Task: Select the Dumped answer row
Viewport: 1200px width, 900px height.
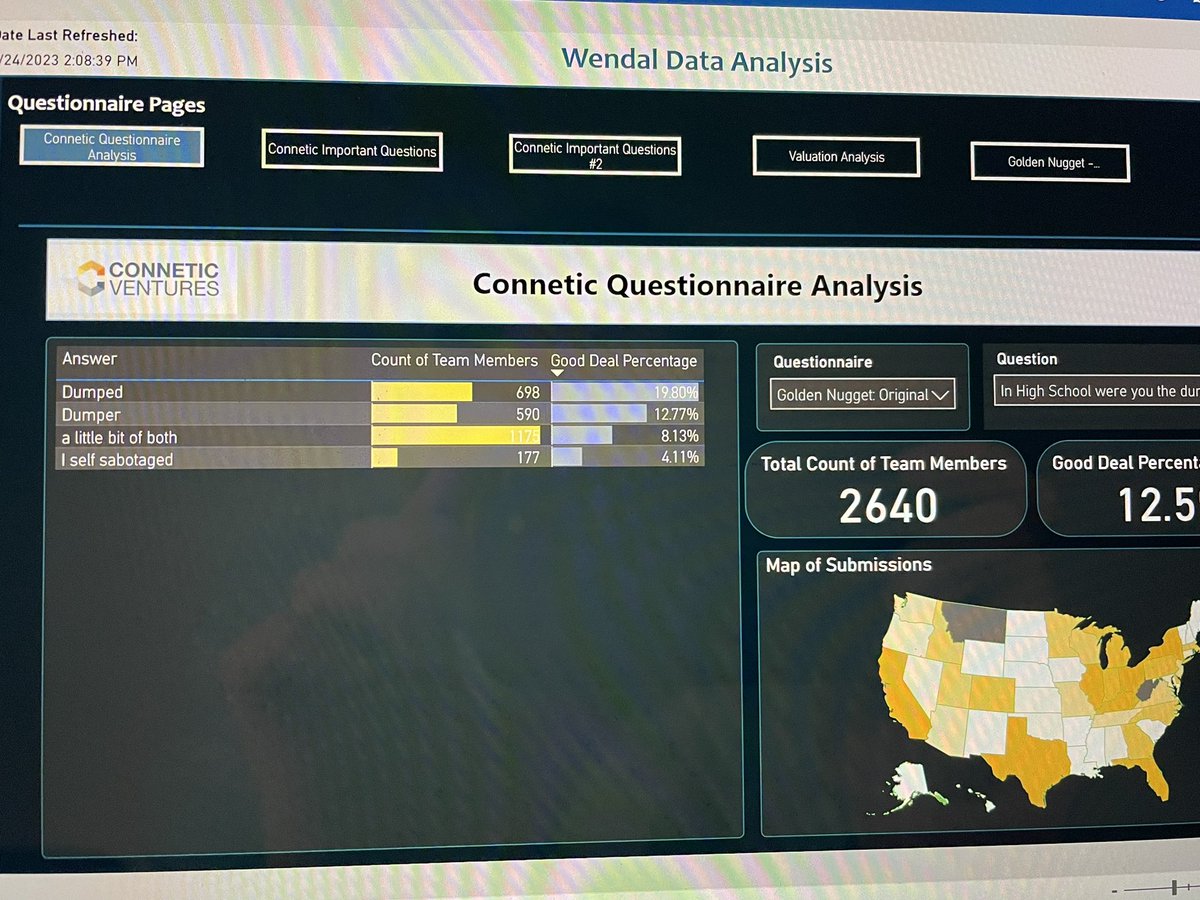Action: [x=380, y=392]
